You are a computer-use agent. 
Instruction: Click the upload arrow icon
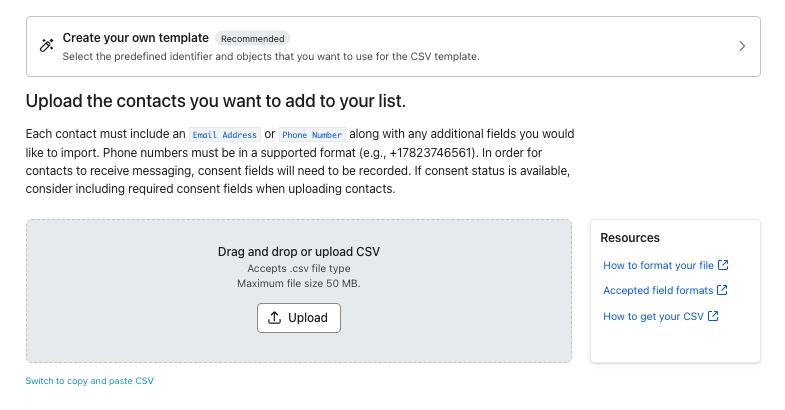[x=275, y=318]
